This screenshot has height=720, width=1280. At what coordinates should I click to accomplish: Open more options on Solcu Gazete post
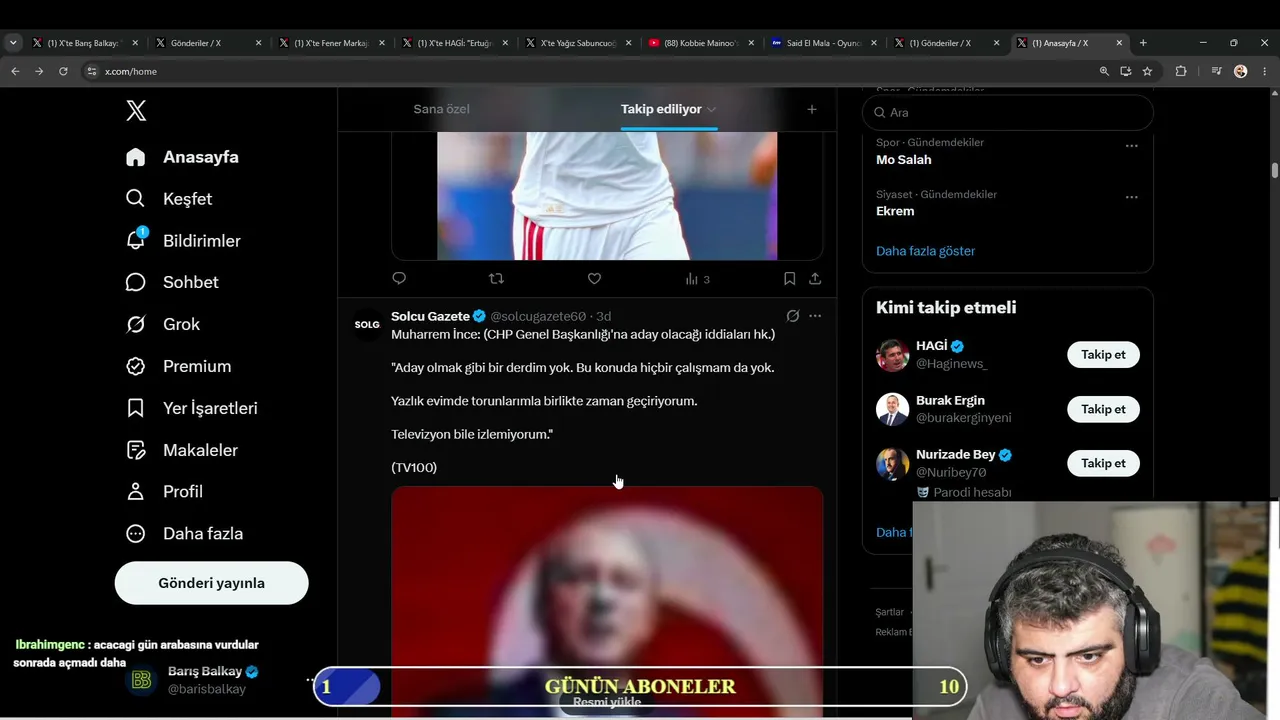tap(815, 316)
